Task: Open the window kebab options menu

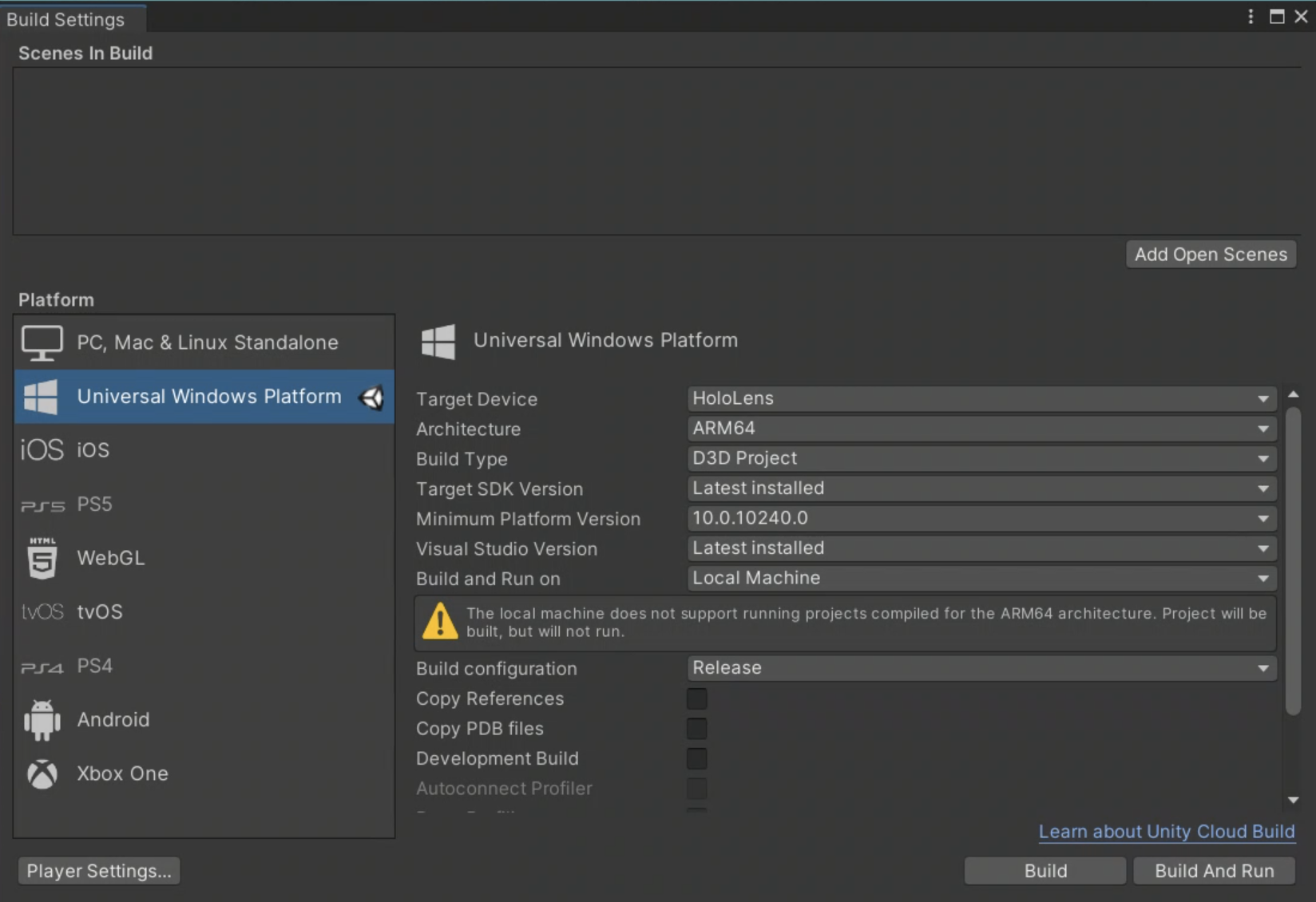Action: click(1251, 17)
